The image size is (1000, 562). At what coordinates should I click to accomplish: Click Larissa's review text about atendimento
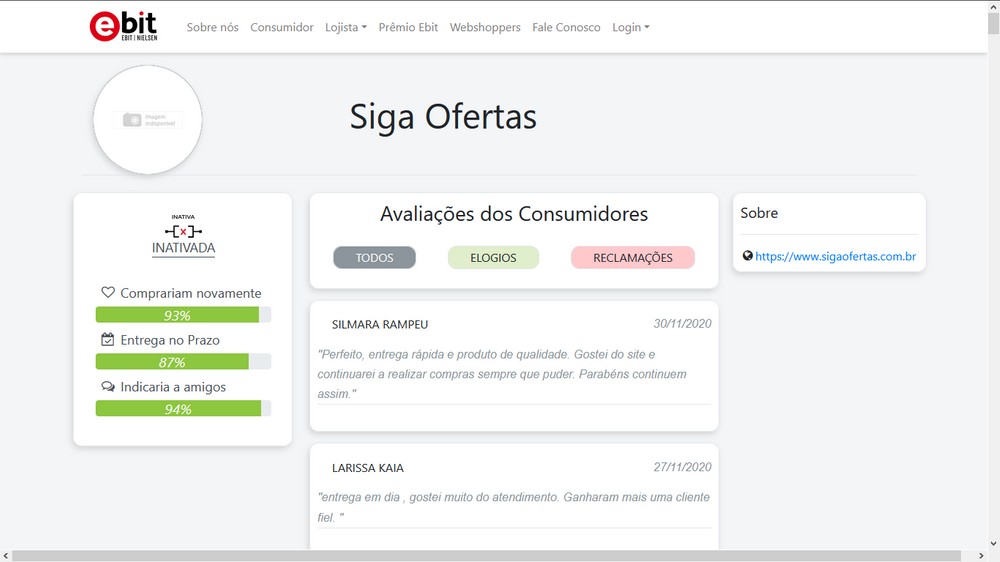click(513, 507)
